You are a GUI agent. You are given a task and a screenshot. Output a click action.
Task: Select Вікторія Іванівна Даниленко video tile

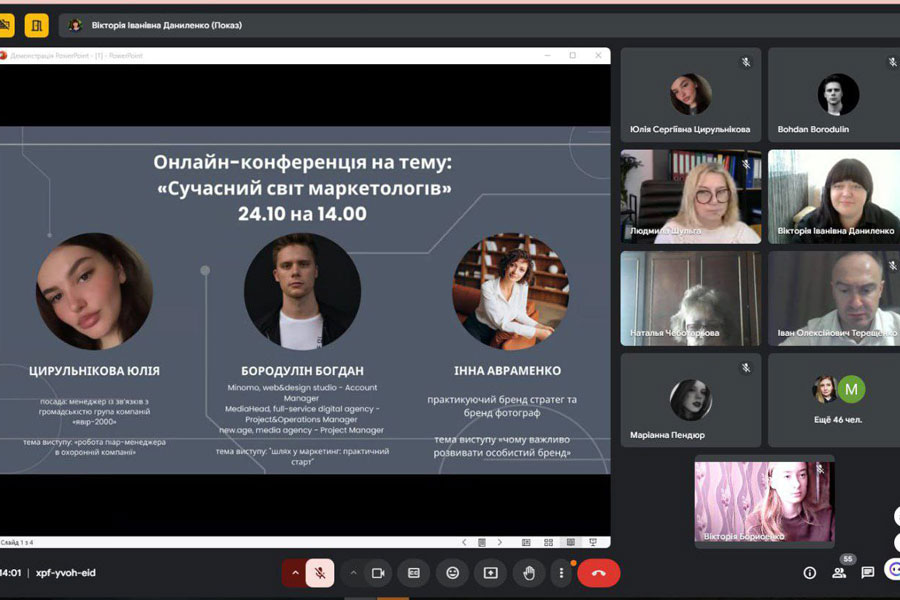pyautogui.click(x=834, y=196)
